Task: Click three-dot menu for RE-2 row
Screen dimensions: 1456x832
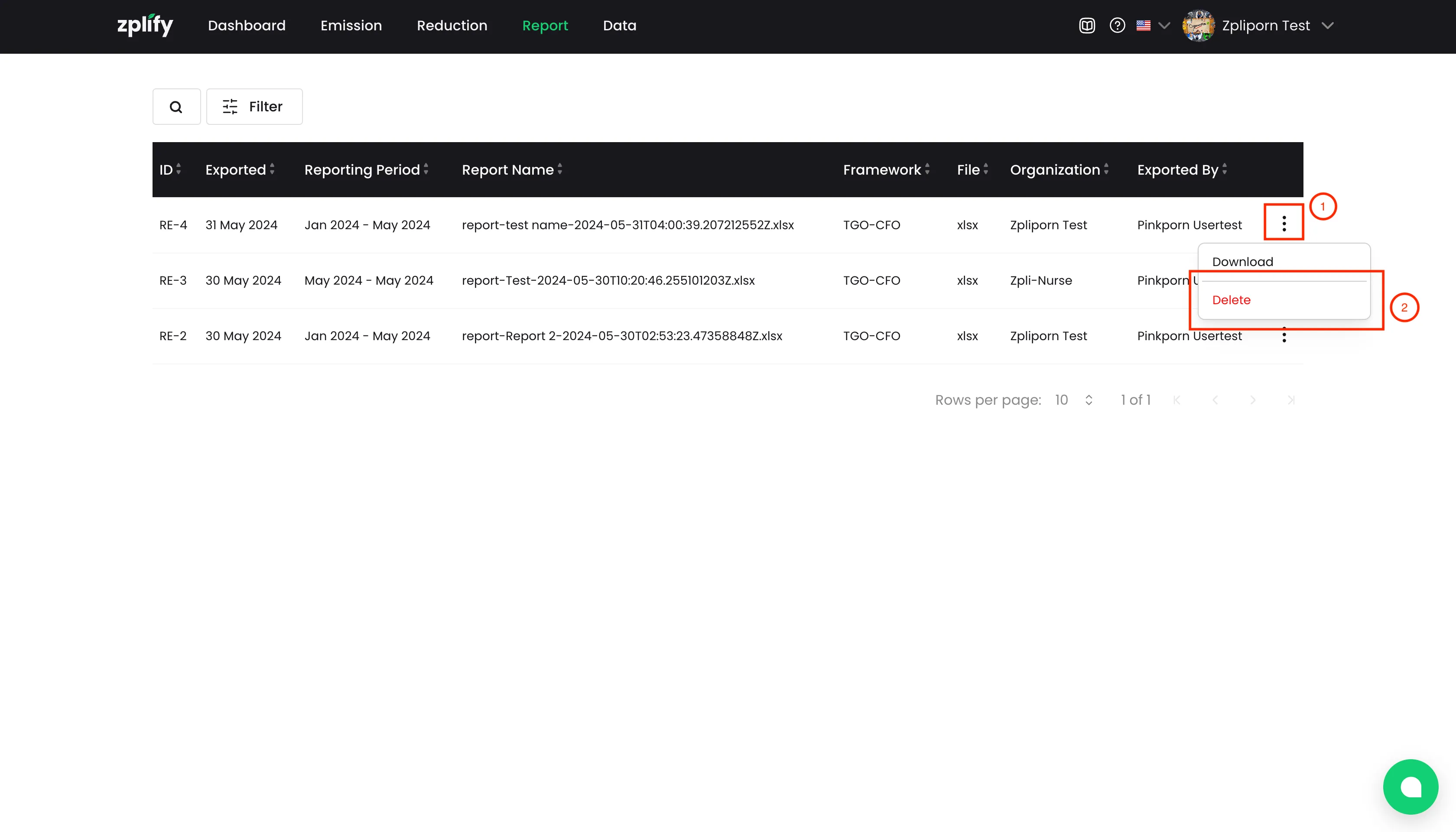Action: point(1284,336)
